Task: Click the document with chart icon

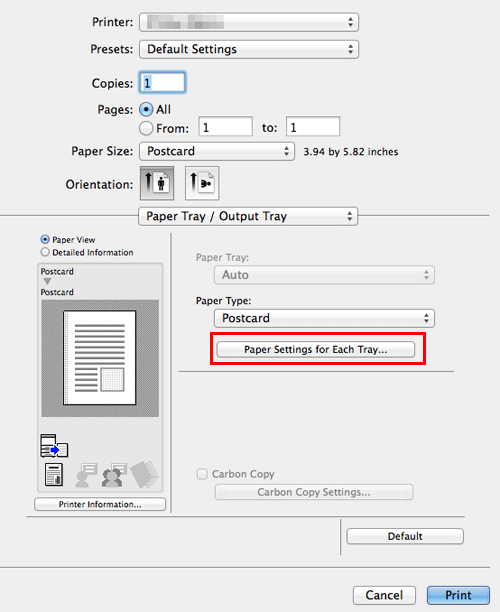Action: point(54,475)
